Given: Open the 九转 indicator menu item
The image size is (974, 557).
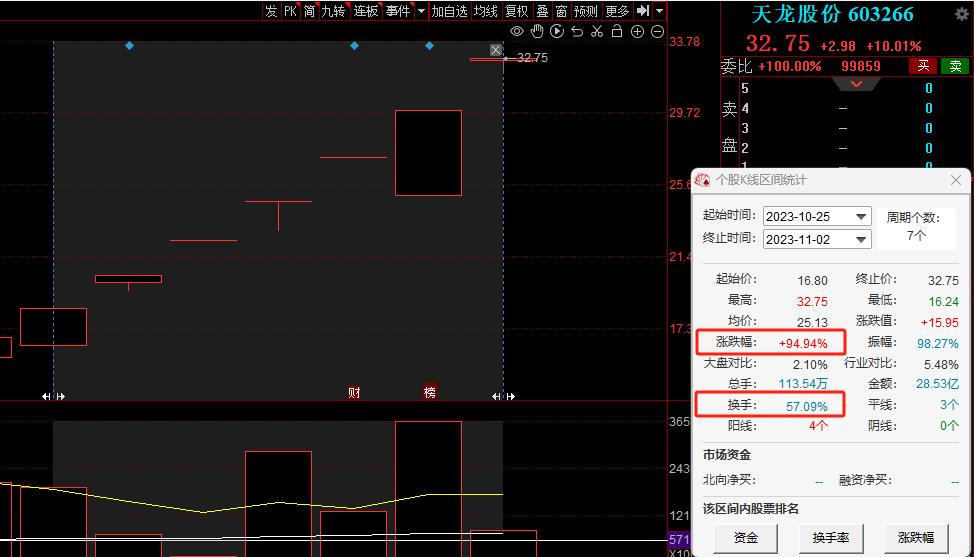Looking at the screenshot, I should pyautogui.click(x=333, y=11).
